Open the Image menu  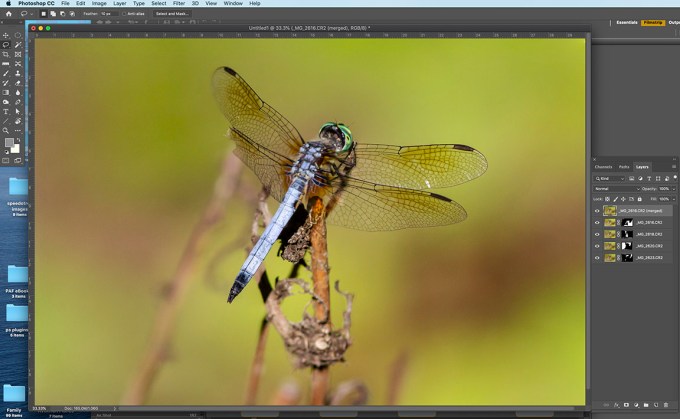point(99,3)
